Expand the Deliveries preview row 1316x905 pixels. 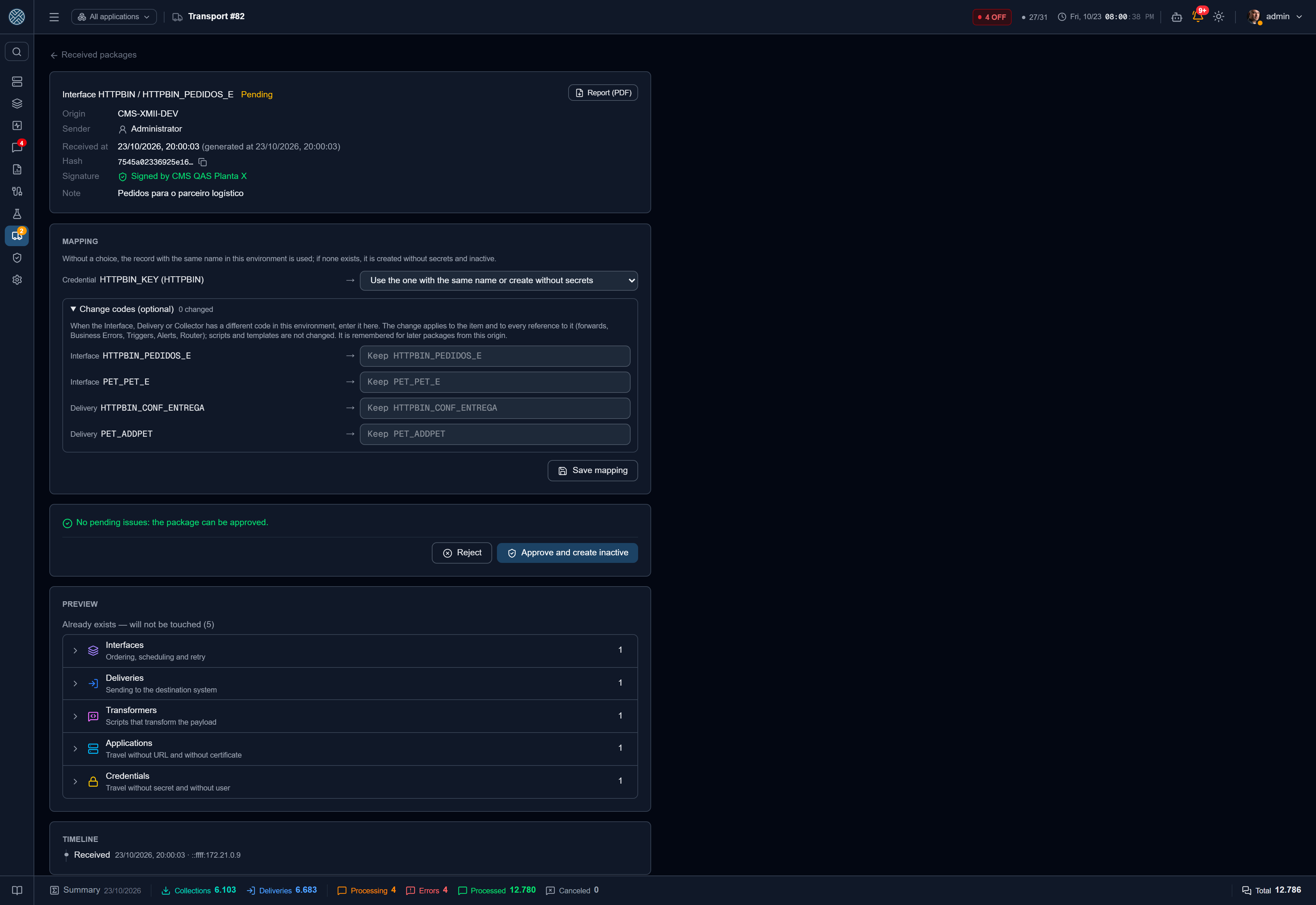[x=350, y=683]
